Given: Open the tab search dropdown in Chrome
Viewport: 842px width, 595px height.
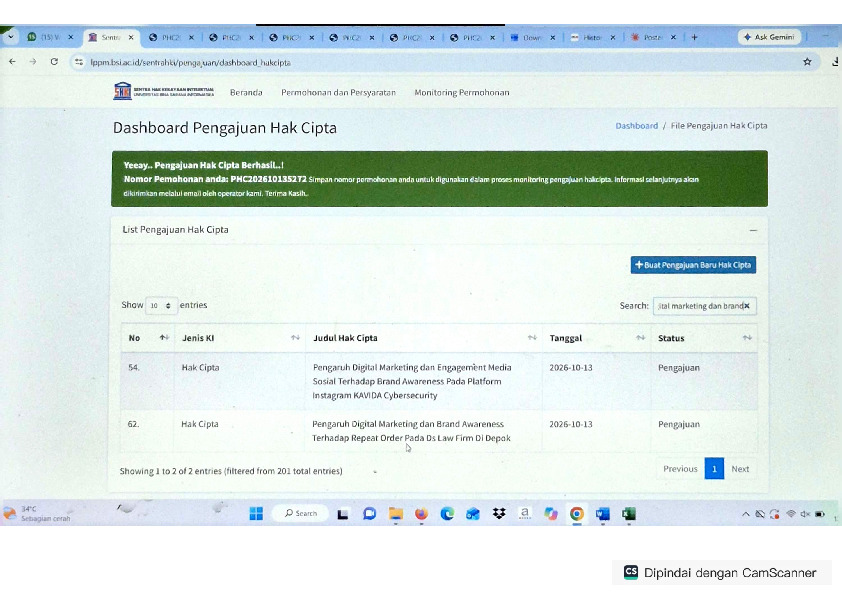Looking at the screenshot, I should pyautogui.click(x=10, y=37).
